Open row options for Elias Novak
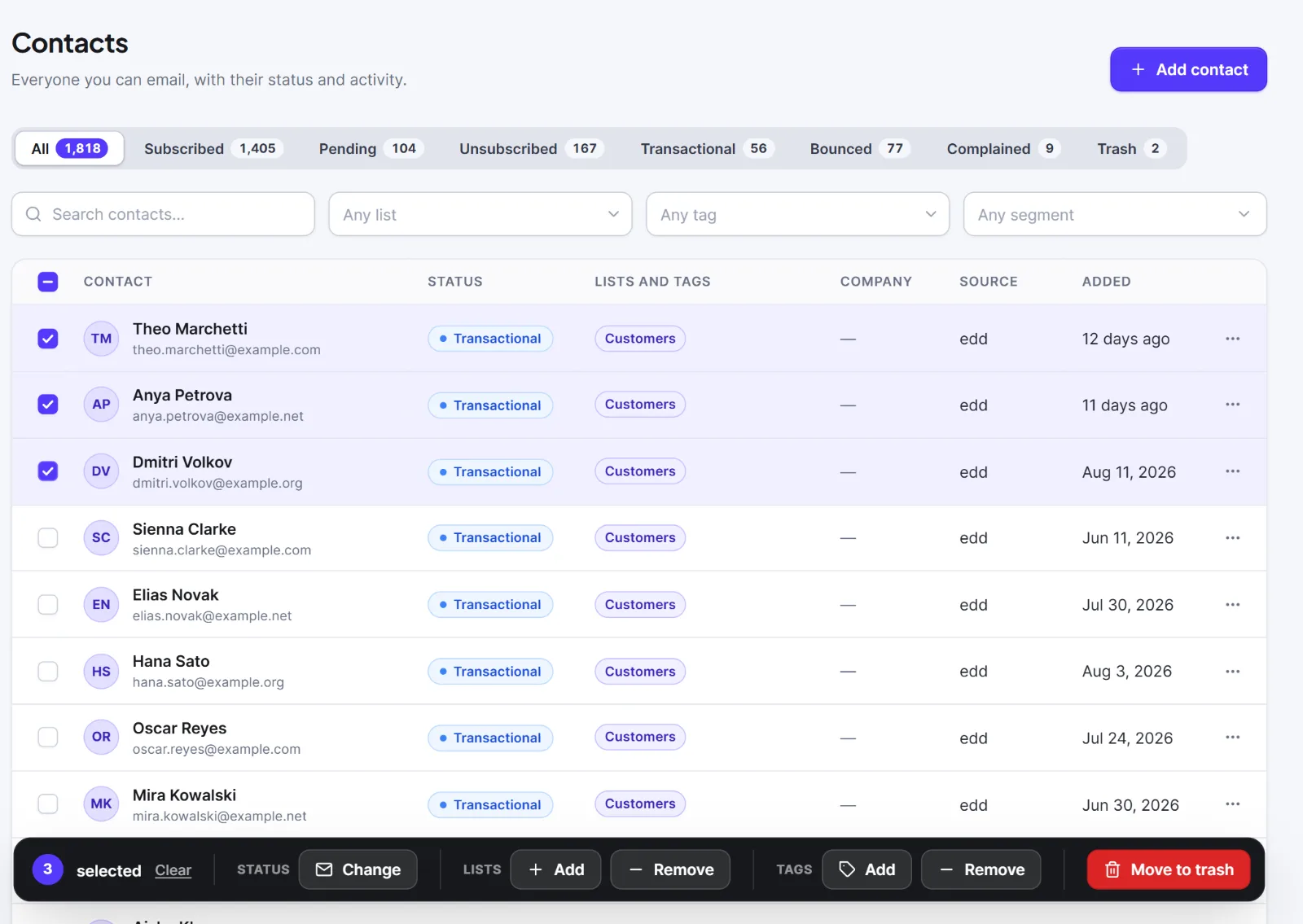Image resolution: width=1303 pixels, height=924 pixels. pyautogui.click(x=1232, y=605)
